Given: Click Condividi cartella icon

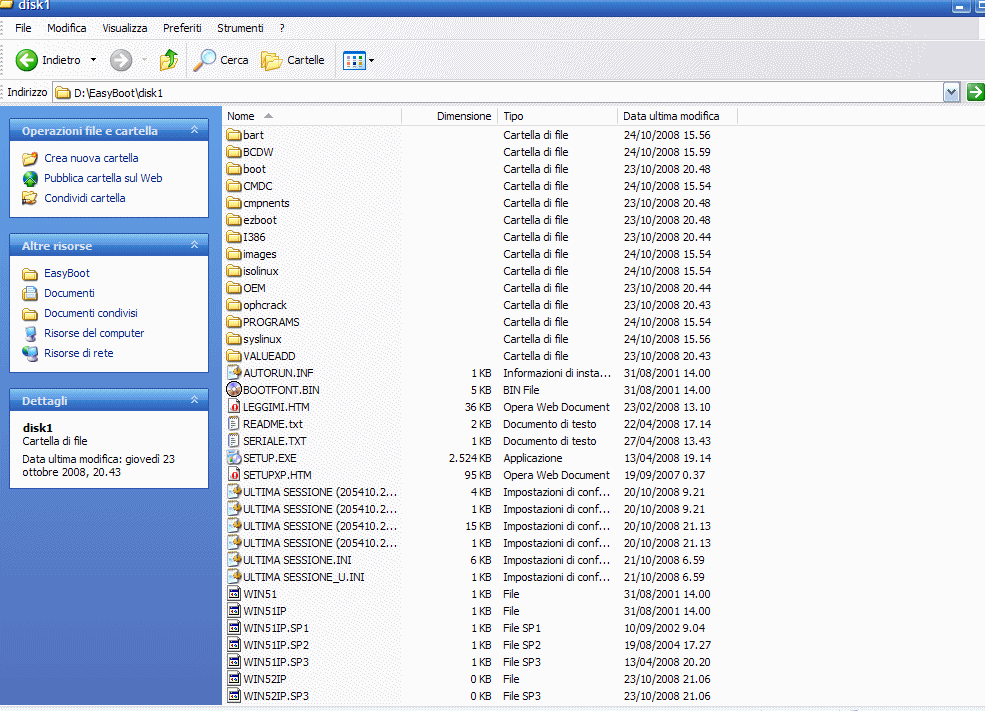Looking at the screenshot, I should (x=30, y=198).
